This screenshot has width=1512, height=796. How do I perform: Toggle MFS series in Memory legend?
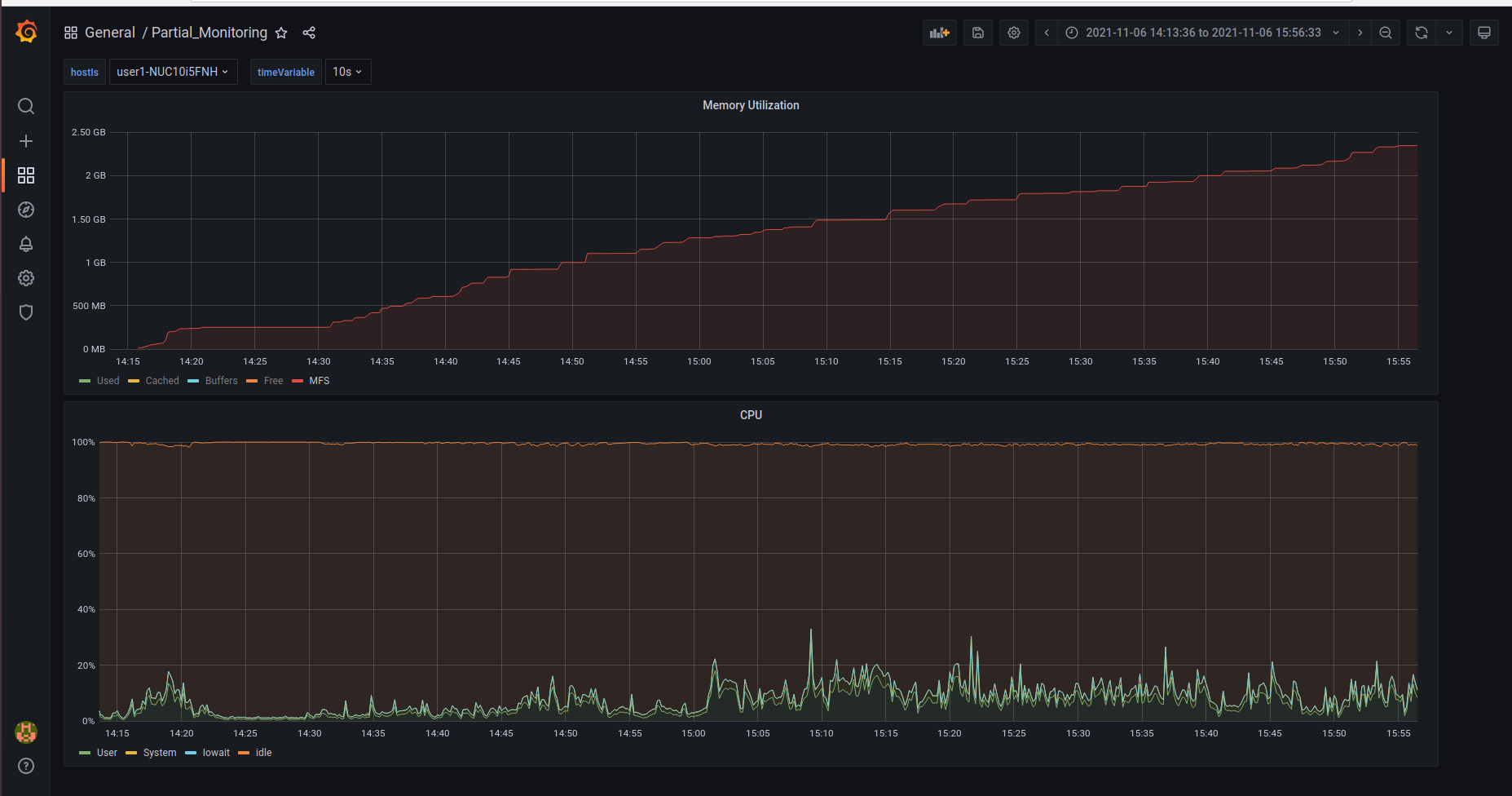pyautogui.click(x=319, y=381)
